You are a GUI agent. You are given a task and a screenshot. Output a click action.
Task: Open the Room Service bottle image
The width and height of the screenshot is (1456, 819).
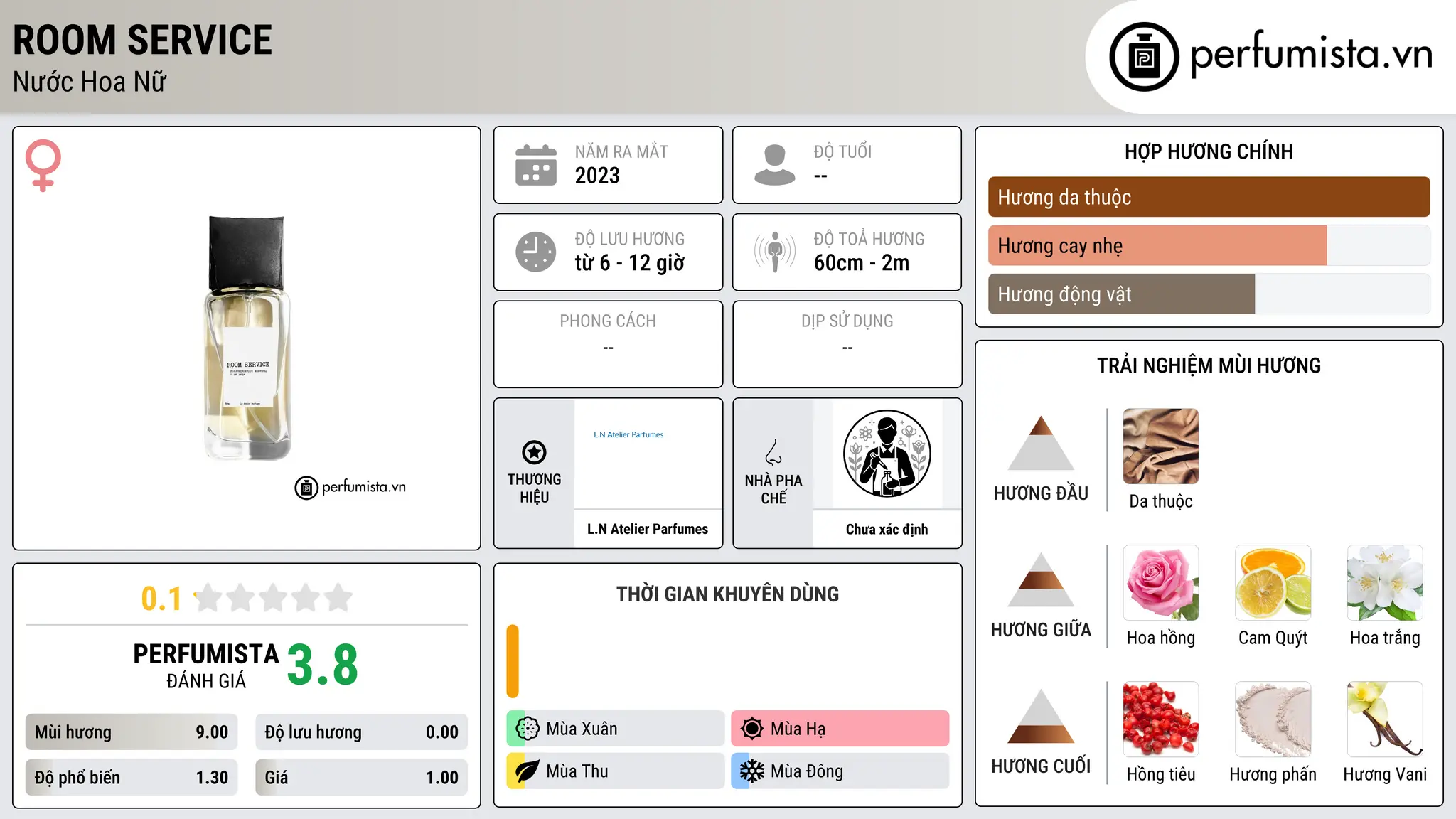pyautogui.click(x=247, y=338)
